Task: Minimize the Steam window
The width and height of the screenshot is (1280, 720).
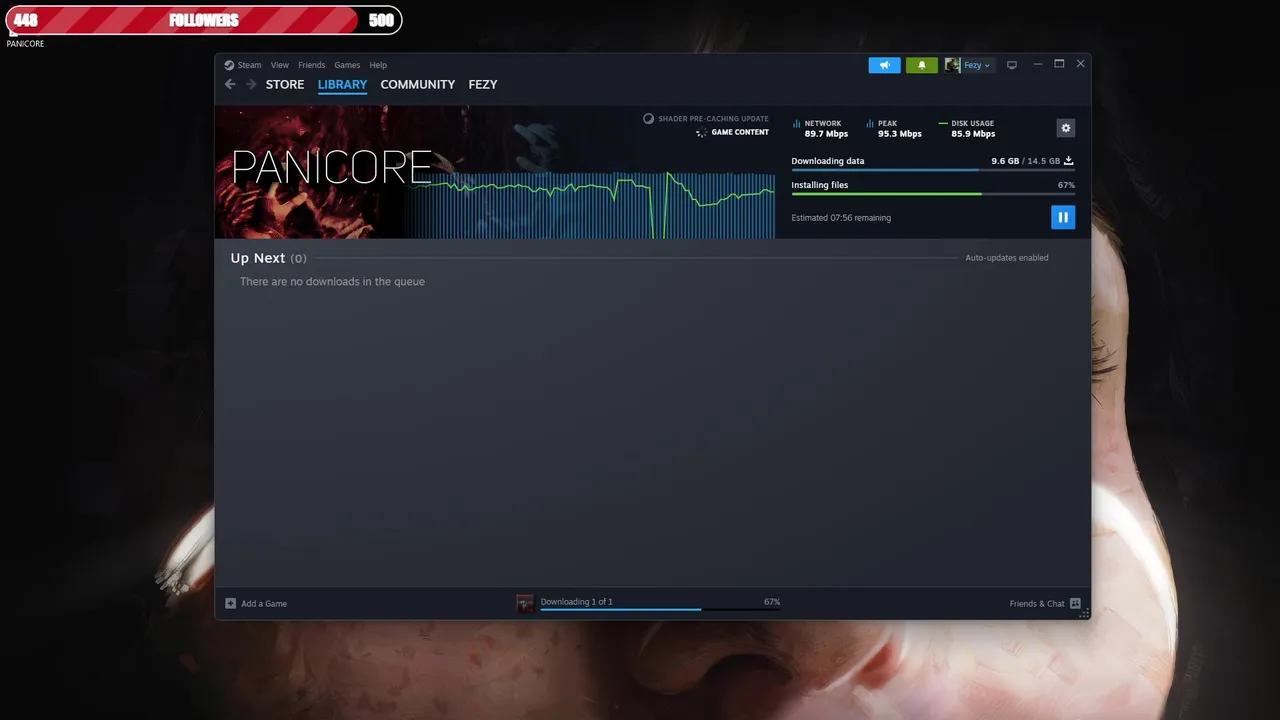Action: [1038, 64]
